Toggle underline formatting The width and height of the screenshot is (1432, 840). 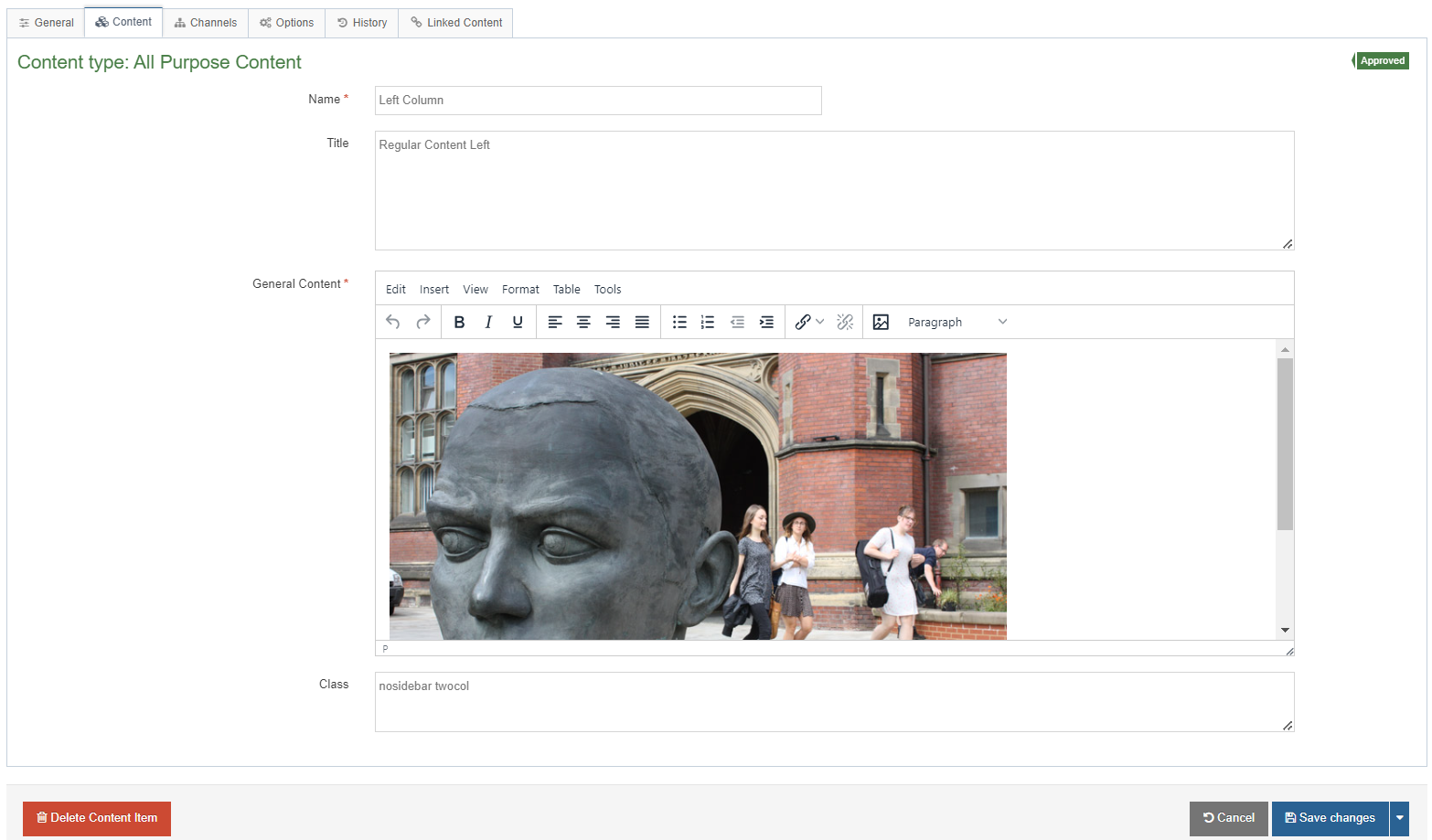coord(518,322)
